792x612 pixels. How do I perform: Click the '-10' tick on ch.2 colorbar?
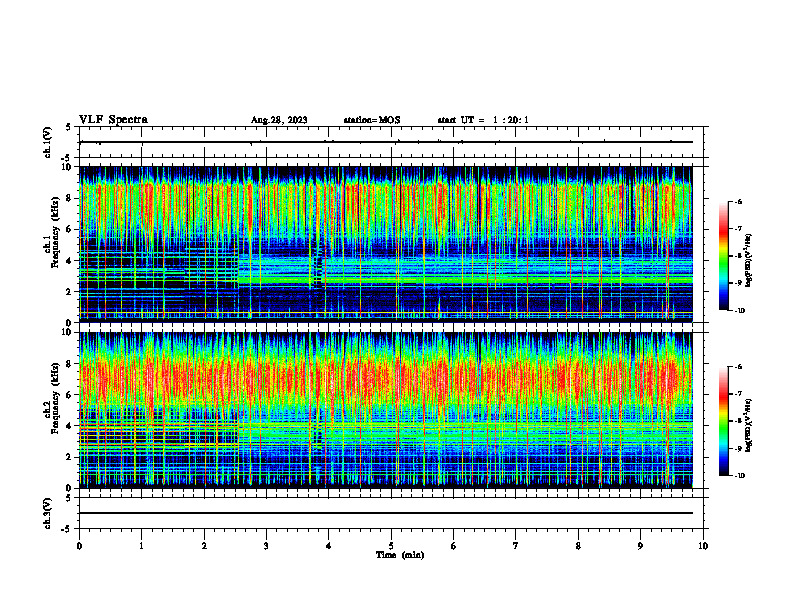(739, 476)
